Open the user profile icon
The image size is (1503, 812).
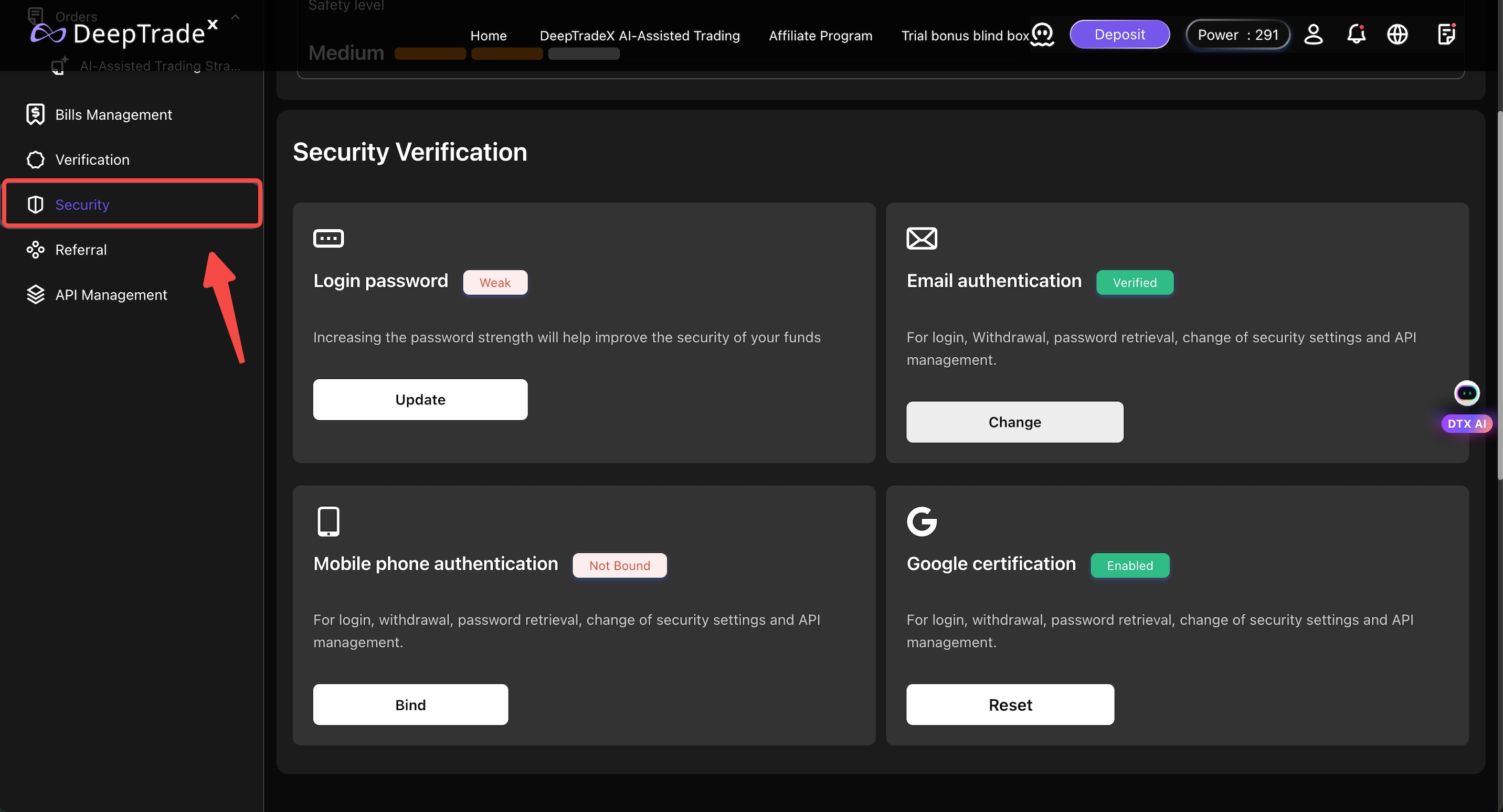[x=1314, y=35]
